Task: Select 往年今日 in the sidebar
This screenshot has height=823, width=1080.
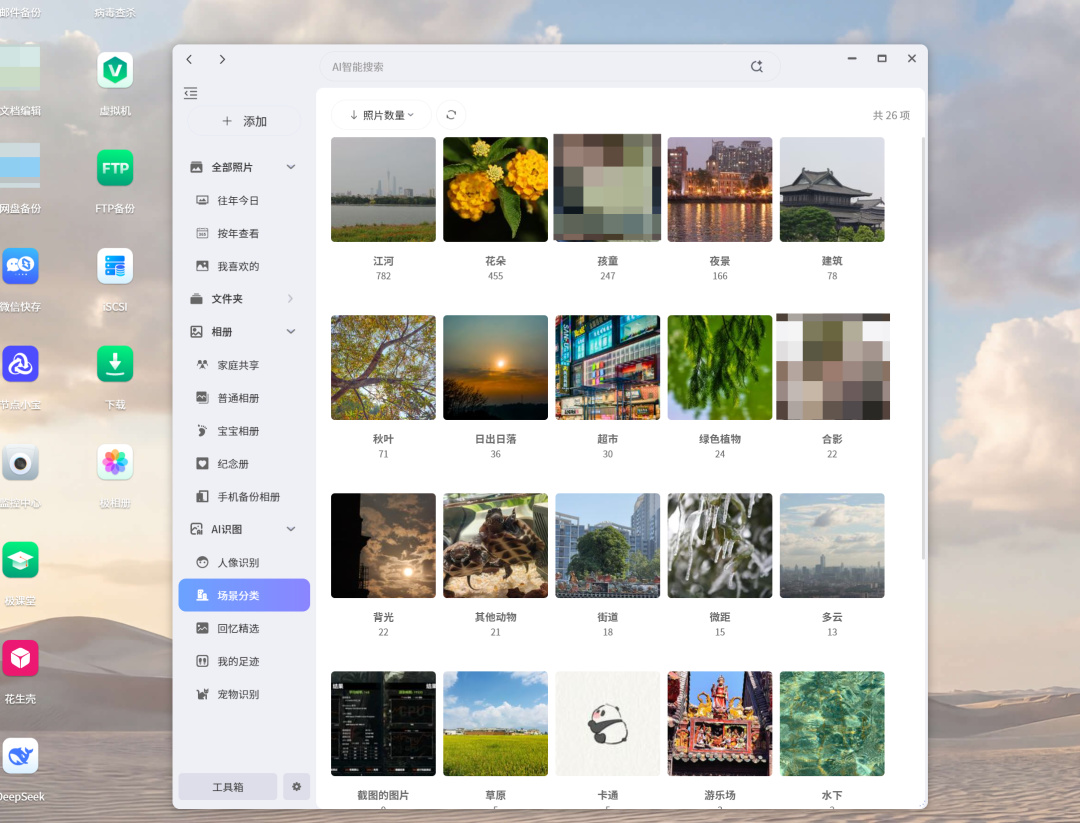Action: (x=244, y=200)
